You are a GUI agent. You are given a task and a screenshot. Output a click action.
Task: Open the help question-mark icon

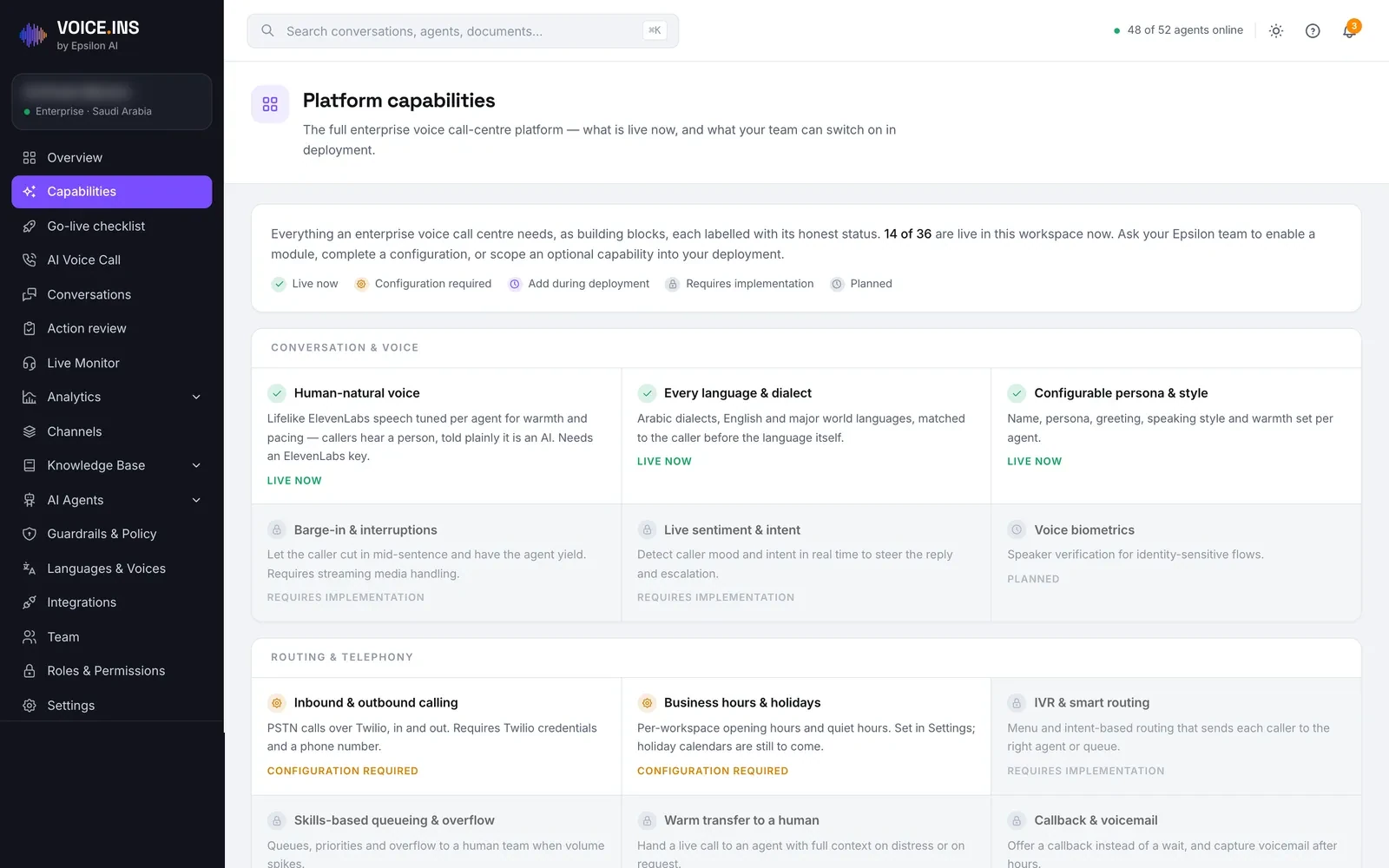coord(1313,31)
